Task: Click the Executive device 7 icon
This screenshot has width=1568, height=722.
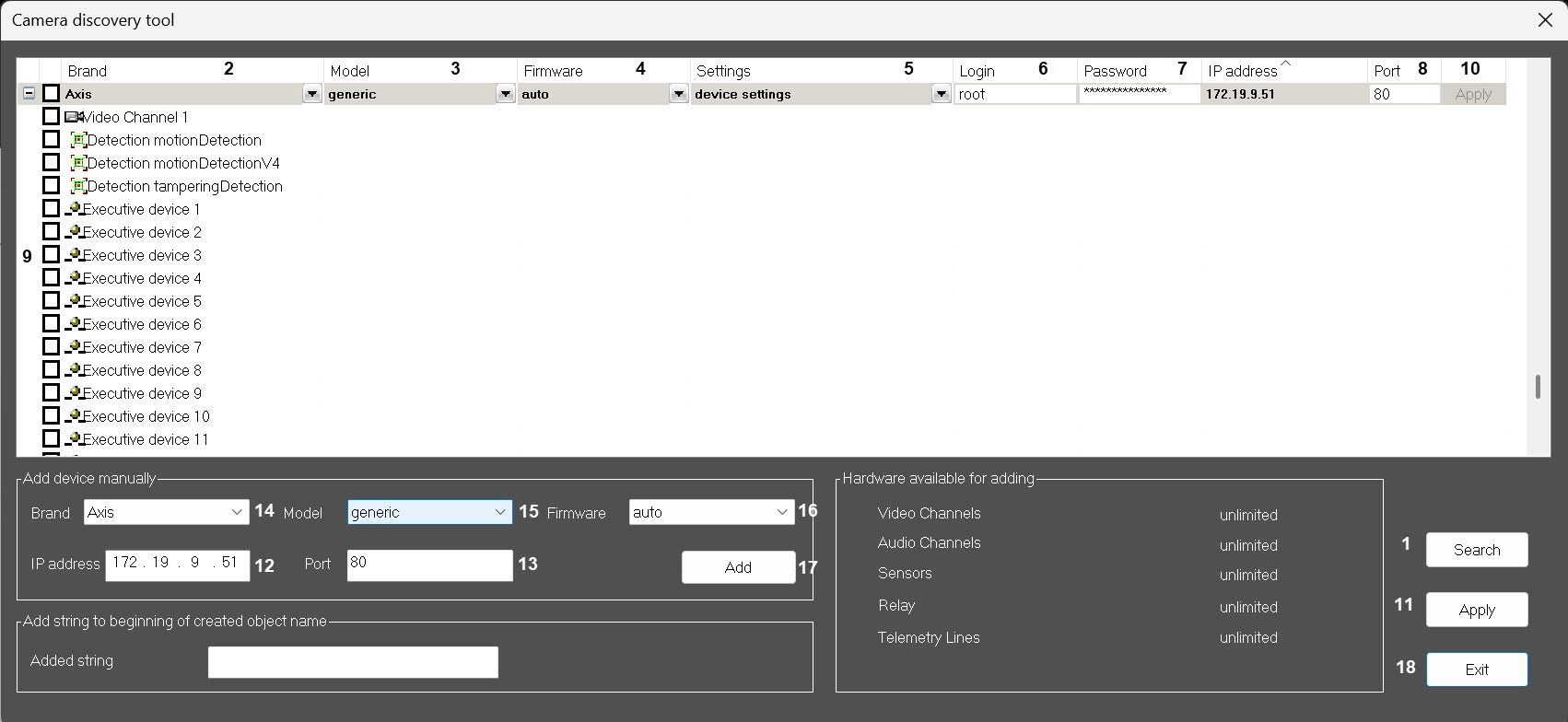Action: [74, 347]
